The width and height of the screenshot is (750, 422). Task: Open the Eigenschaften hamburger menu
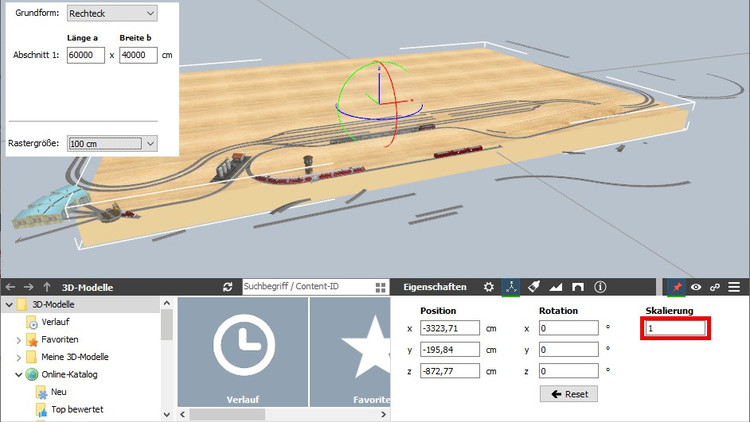(734, 287)
